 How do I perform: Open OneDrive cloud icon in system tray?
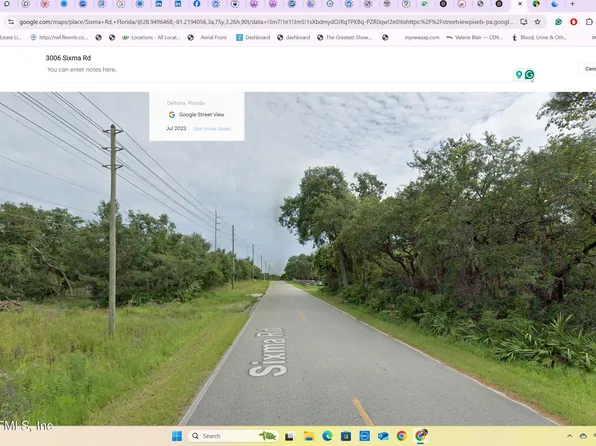[x=583, y=436]
